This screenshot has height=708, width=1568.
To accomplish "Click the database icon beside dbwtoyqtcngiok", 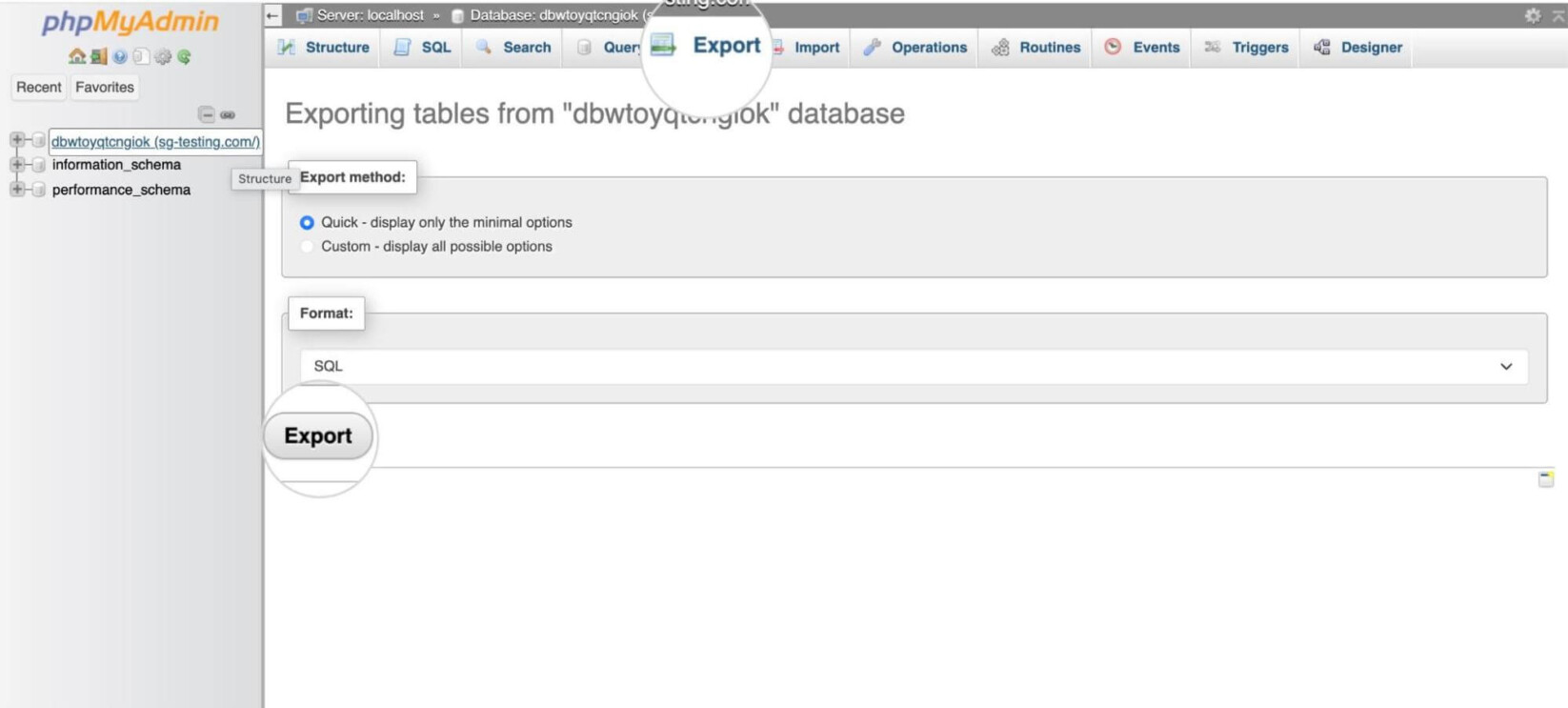I will [38, 141].
